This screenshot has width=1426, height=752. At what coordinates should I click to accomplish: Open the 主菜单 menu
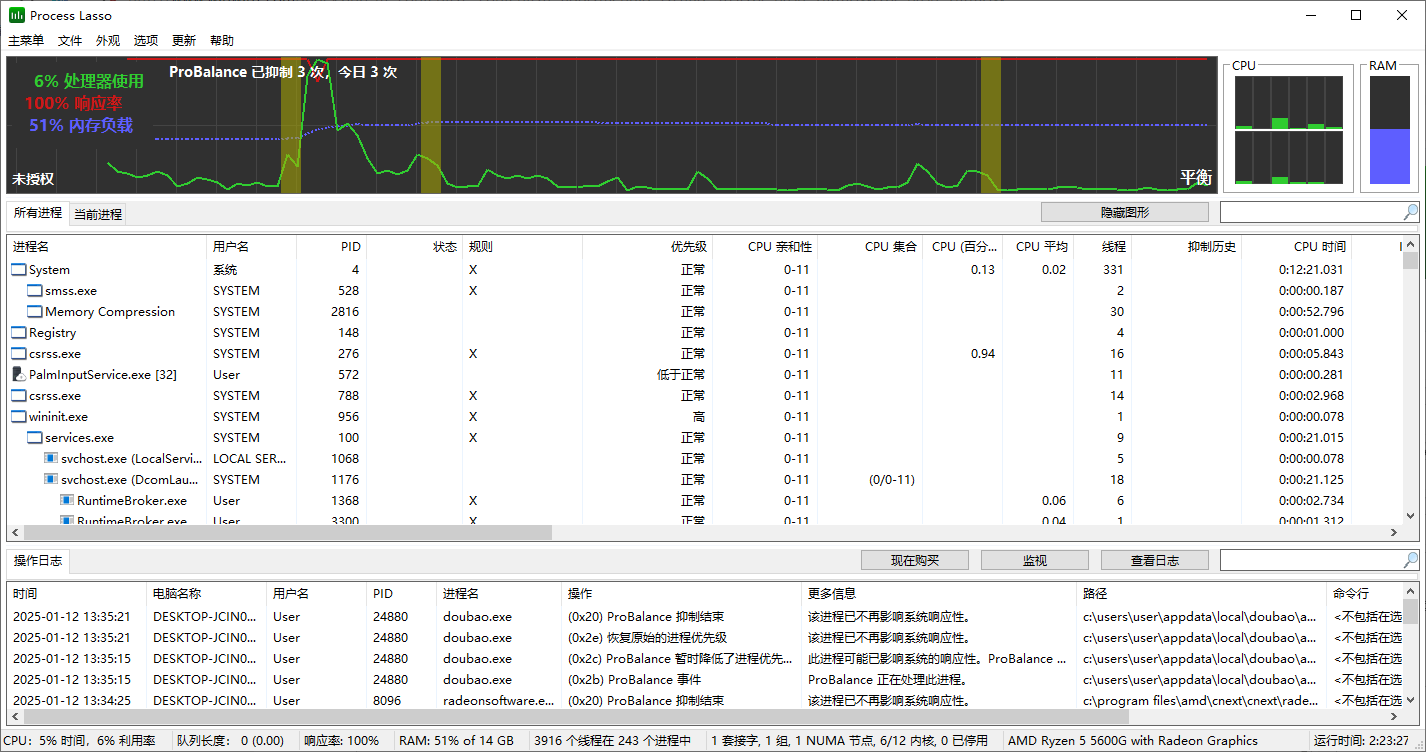(x=26, y=41)
